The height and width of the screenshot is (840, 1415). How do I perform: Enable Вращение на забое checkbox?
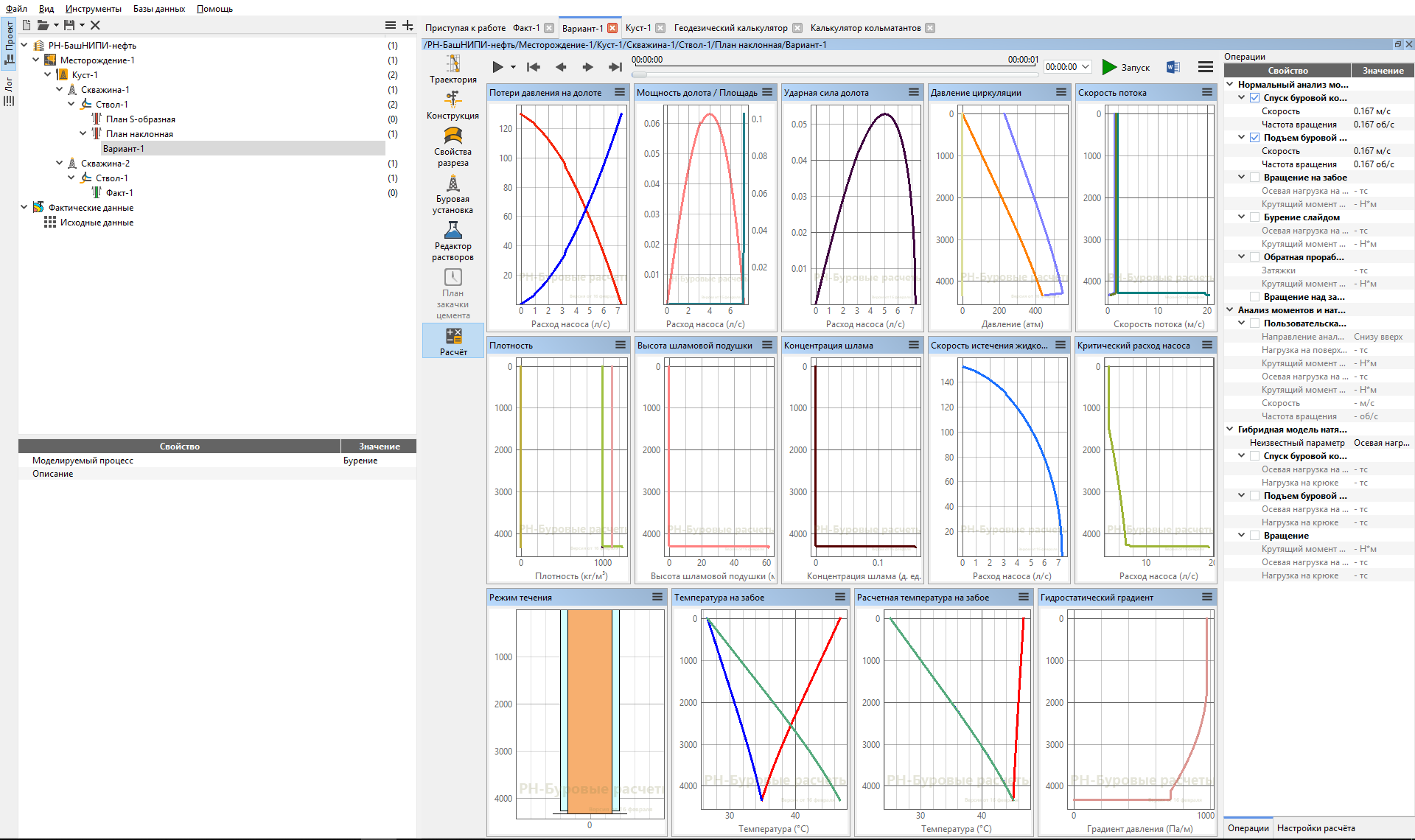pyautogui.click(x=1254, y=178)
